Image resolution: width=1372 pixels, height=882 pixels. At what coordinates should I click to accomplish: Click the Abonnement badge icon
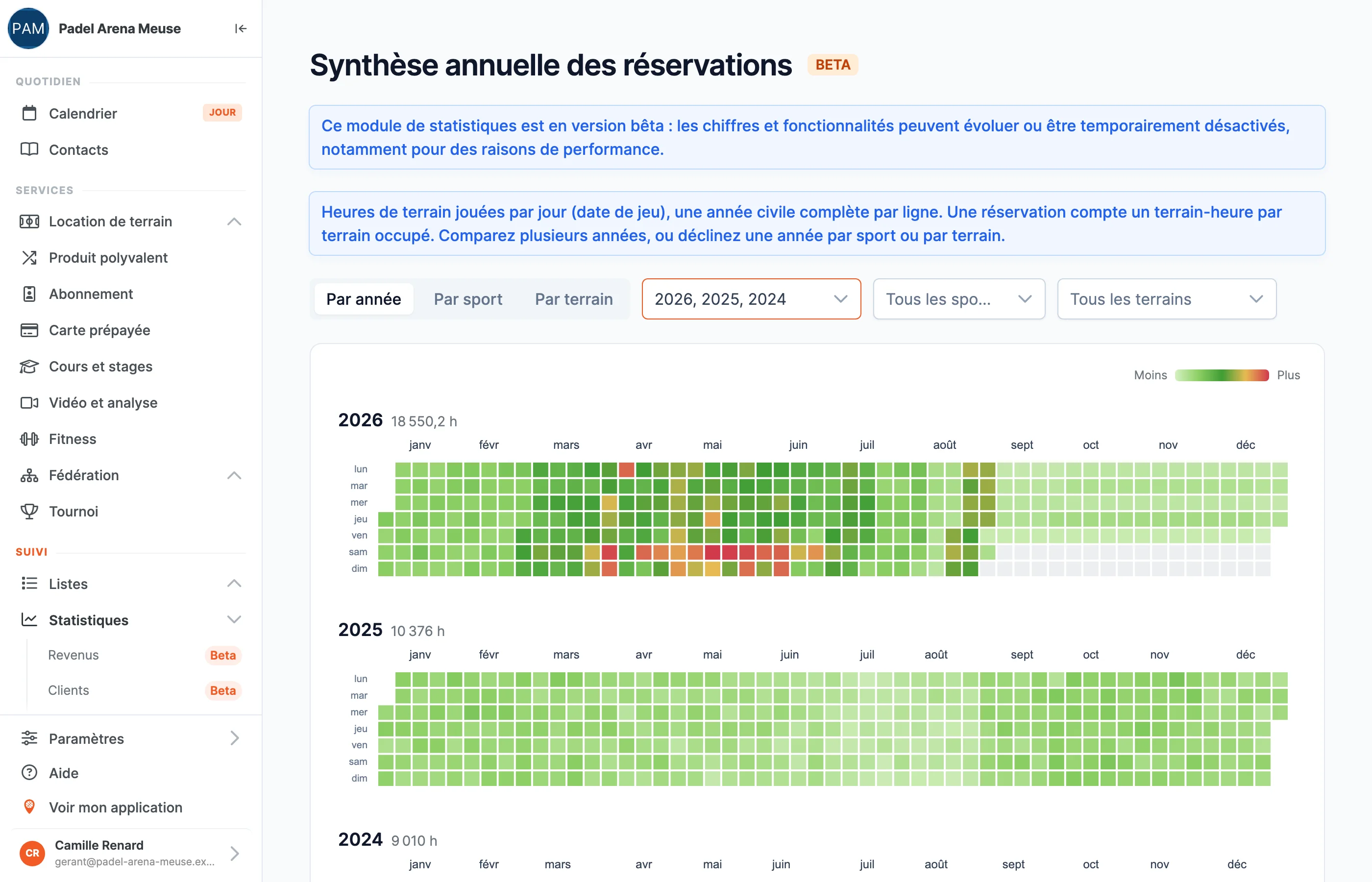[29, 294]
